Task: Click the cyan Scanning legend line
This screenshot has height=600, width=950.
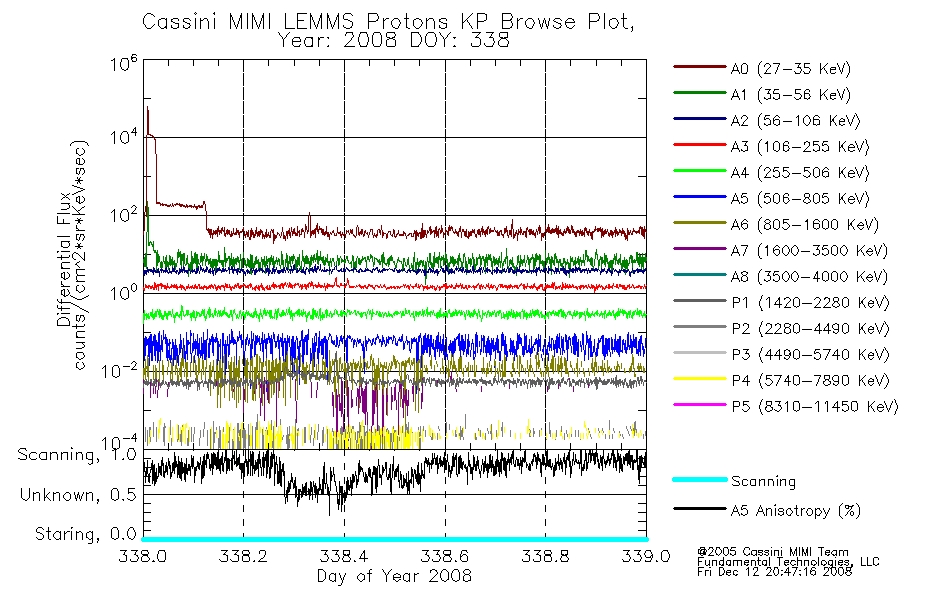Action: 699,479
